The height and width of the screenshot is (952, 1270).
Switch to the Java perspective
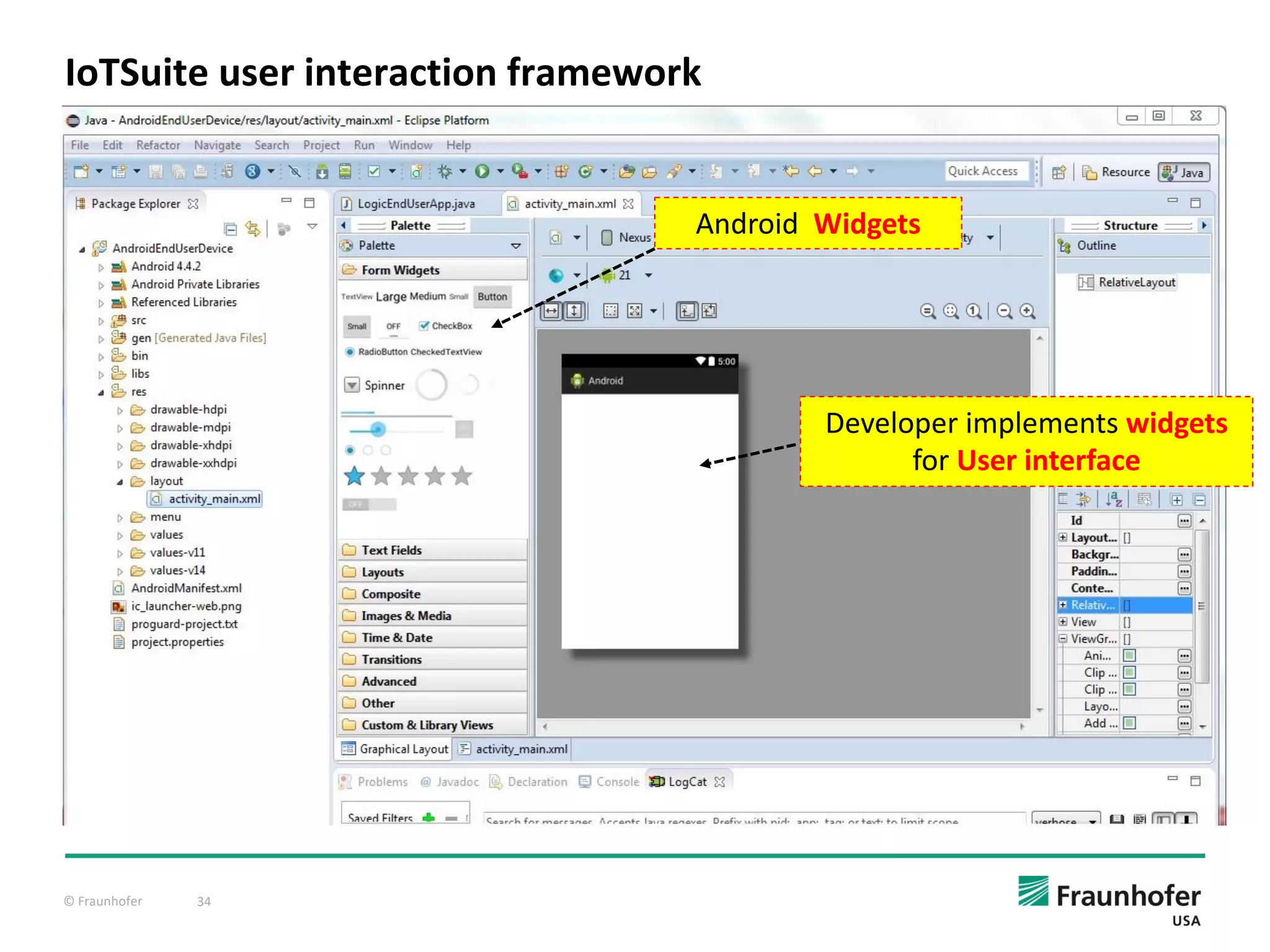pyautogui.click(x=1183, y=172)
